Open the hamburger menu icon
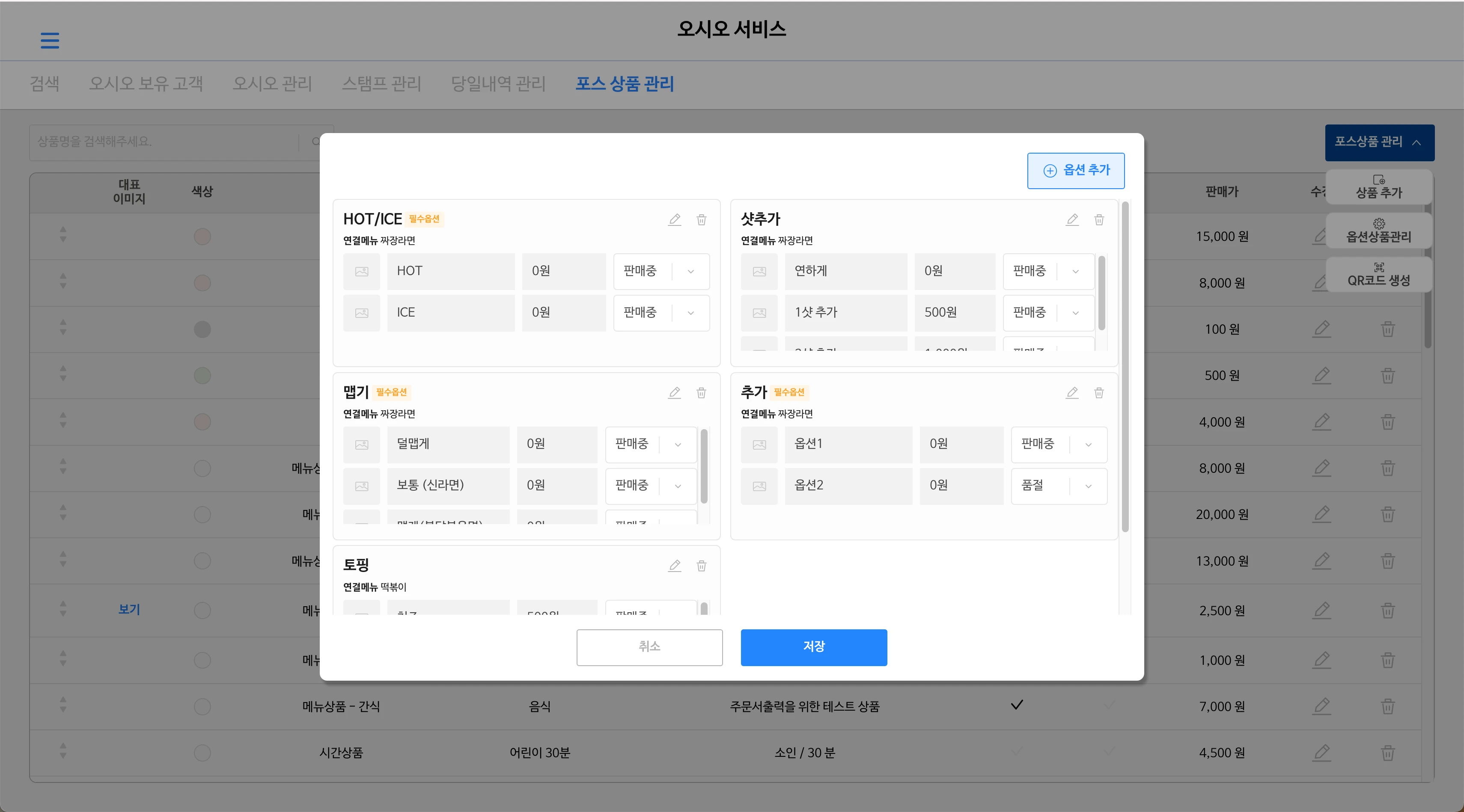This screenshot has height=812, width=1464. [50, 40]
